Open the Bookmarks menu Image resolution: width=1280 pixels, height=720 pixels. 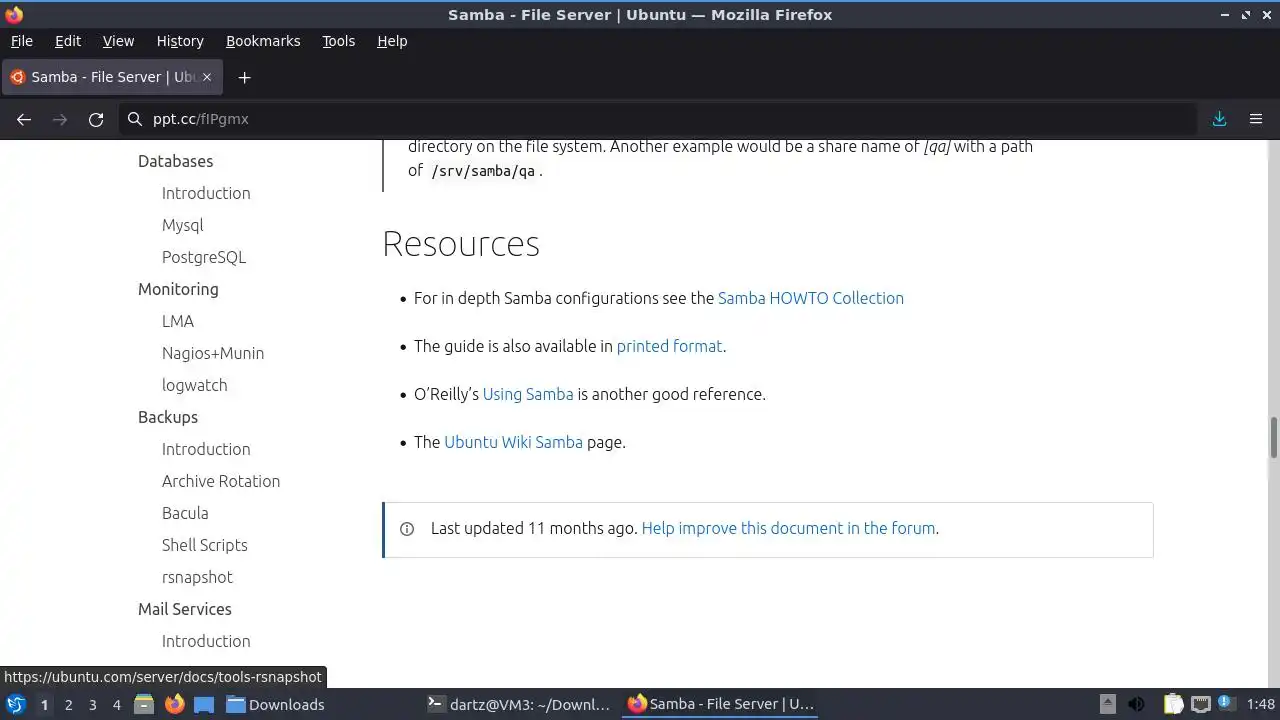263,41
